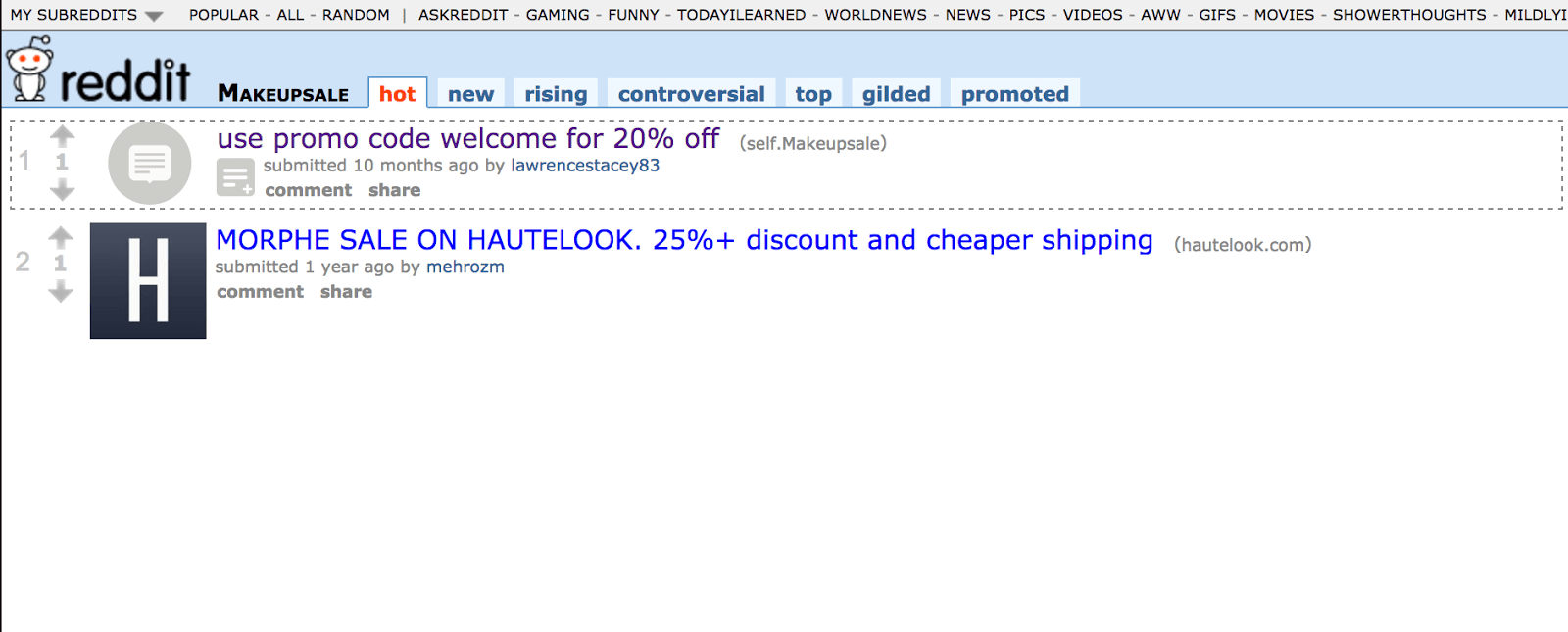Click the reddit alien logo

[28, 70]
